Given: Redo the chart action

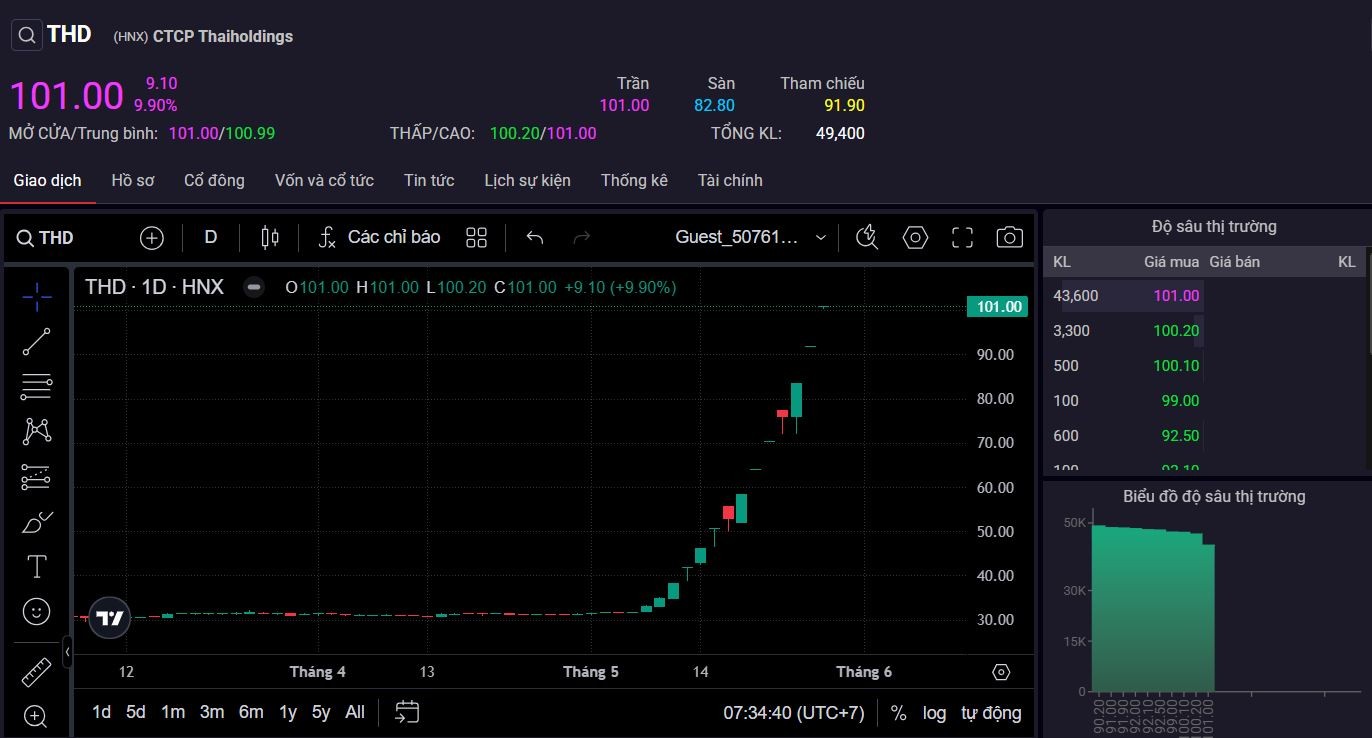Looking at the screenshot, I should pos(582,238).
